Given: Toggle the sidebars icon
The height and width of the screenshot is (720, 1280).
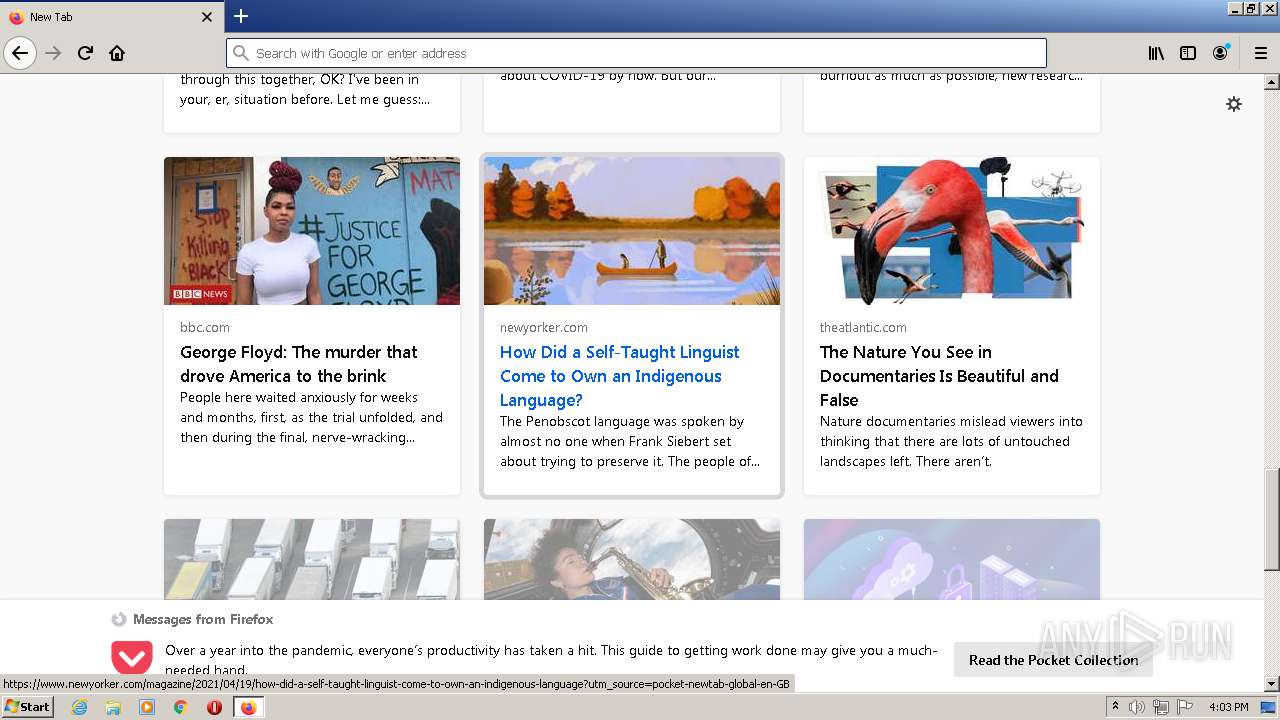Looking at the screenshot, I should 1188,53.
